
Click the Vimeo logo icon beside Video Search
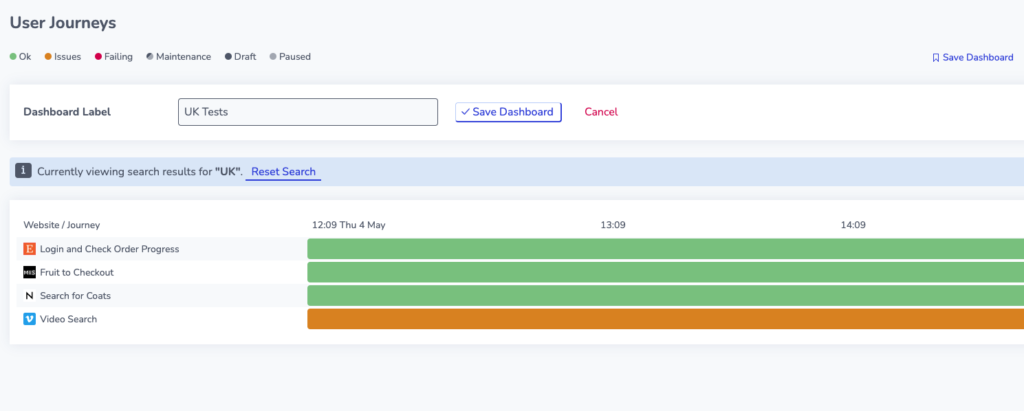(29, 320)
